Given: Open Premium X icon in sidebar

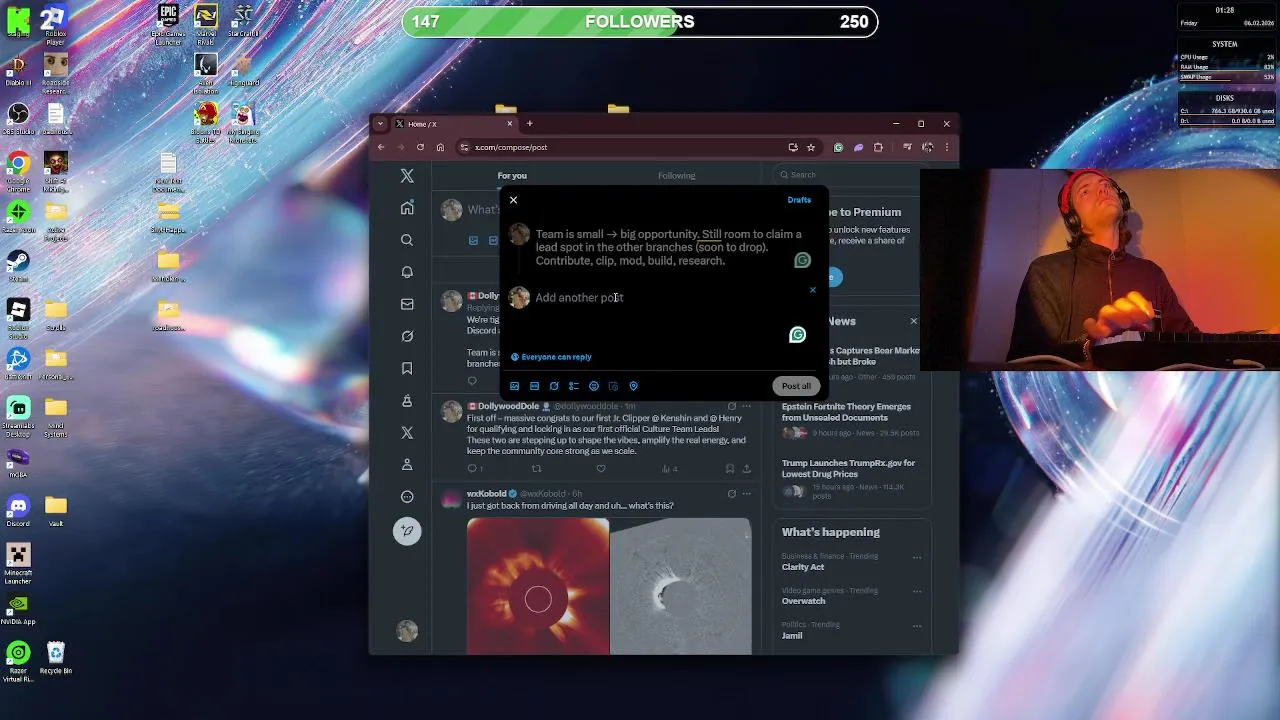Looking at the screenshot, I should click(407, 432).
